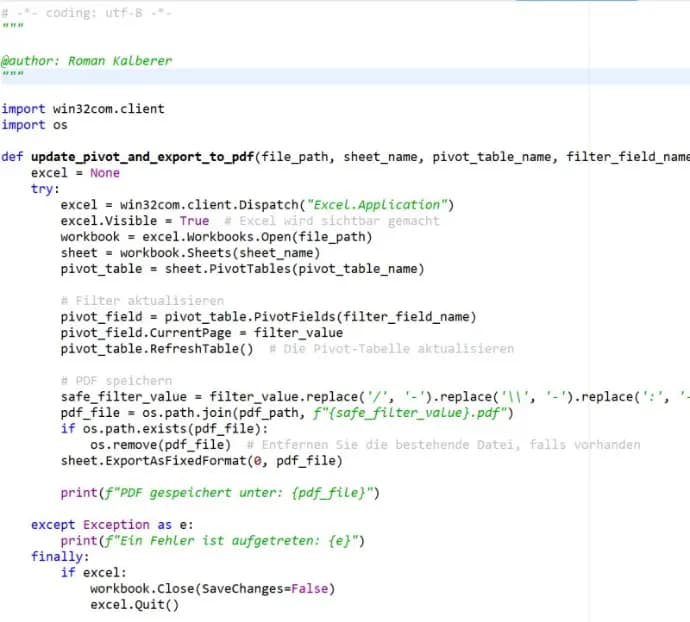Screen dimensions: 690x622
Task: Click the pivot_field.CurrentPage assignment line
Action: point(201,333)
